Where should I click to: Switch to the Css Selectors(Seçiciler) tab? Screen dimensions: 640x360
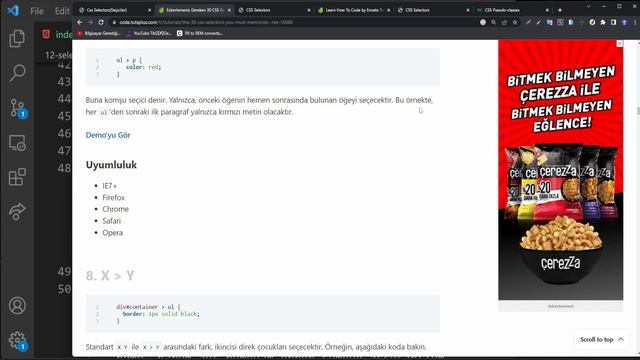115,10
